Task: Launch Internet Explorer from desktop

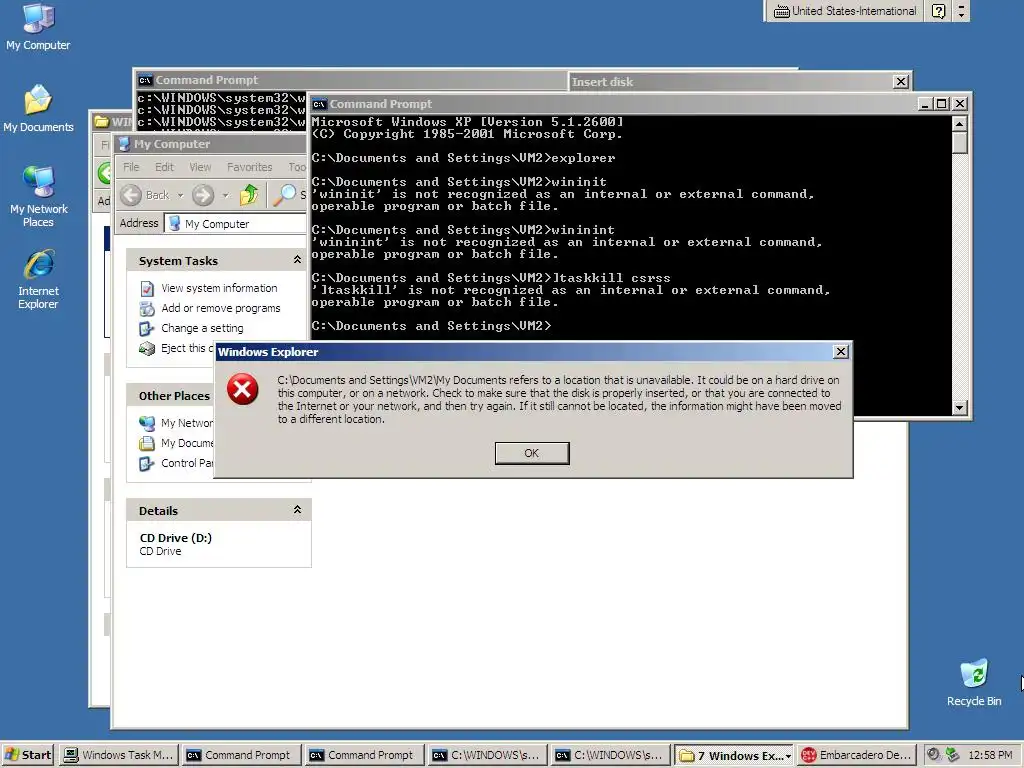Action: [39, 279]
